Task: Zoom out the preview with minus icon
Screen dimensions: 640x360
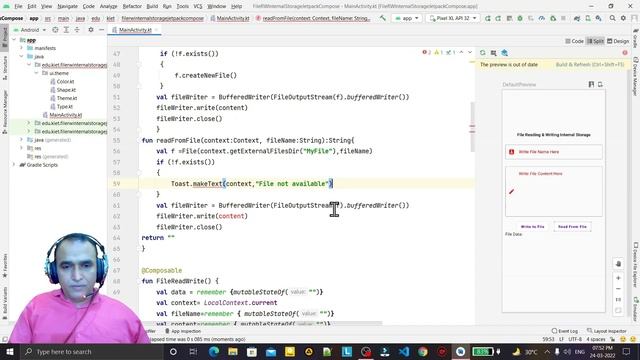Action: tap(618, 289)
